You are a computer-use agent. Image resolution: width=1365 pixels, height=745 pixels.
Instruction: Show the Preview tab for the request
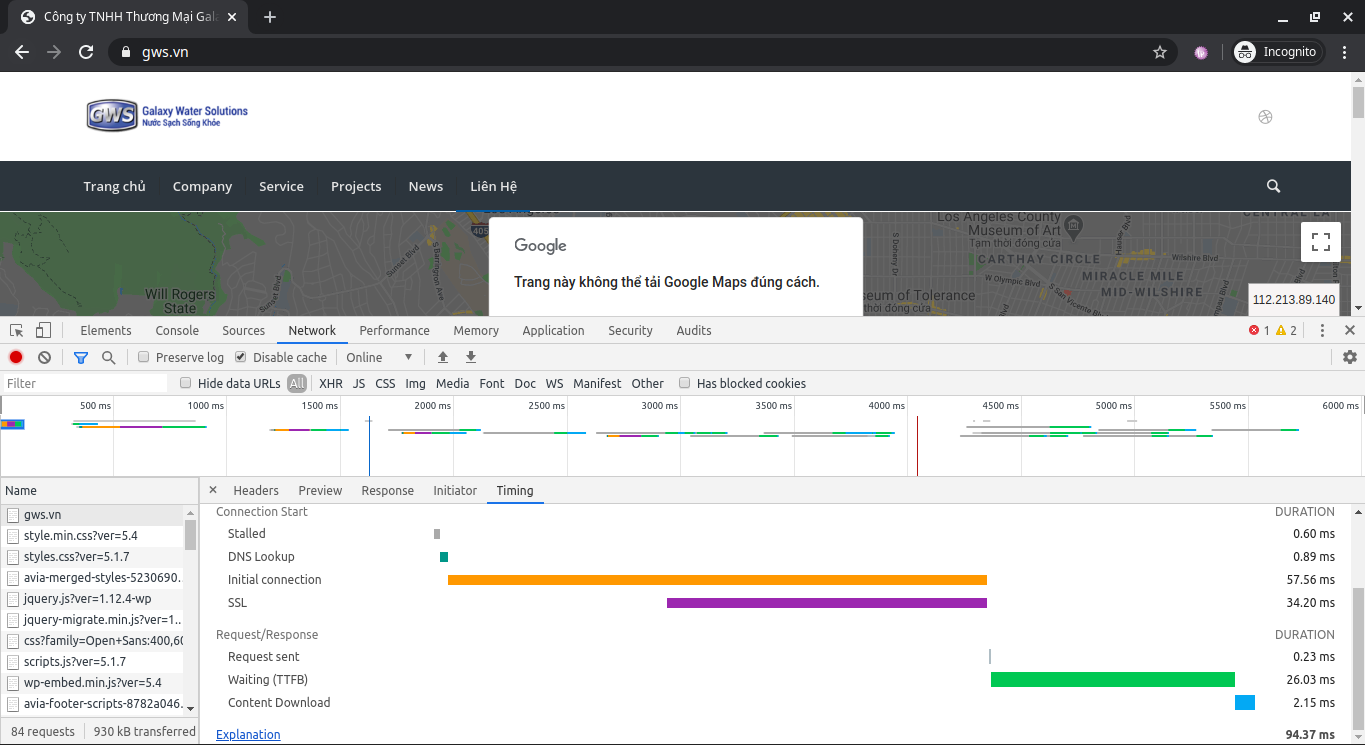click(x=320, y=490)
